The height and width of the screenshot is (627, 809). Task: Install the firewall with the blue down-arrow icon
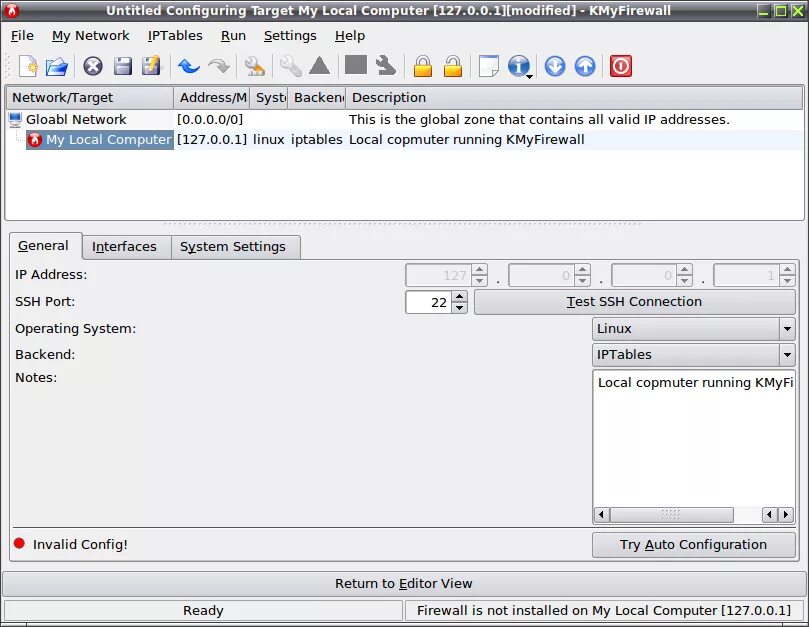click(556, 66)
